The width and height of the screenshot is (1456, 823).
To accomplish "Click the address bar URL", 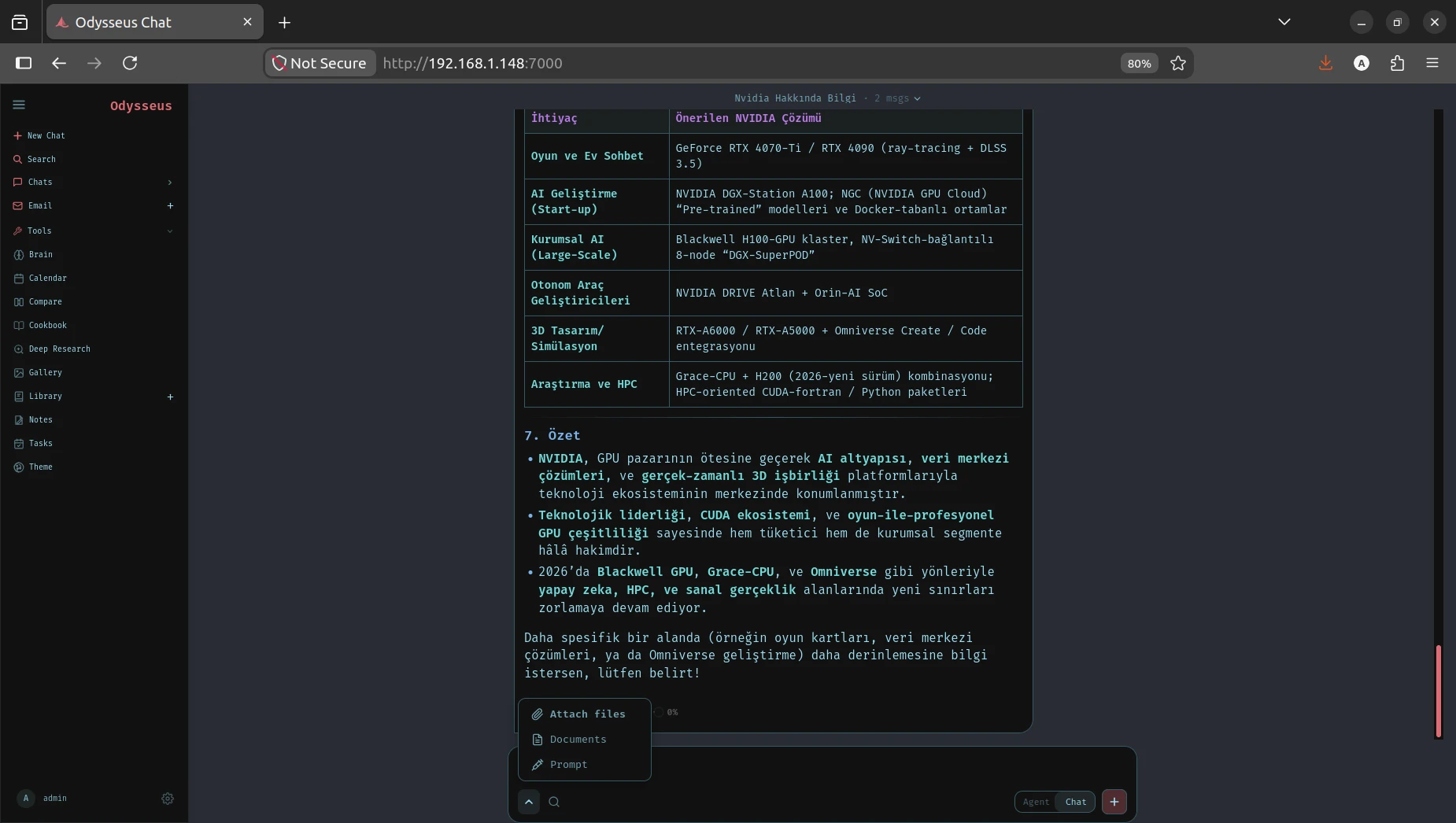I will pos(472,63).
